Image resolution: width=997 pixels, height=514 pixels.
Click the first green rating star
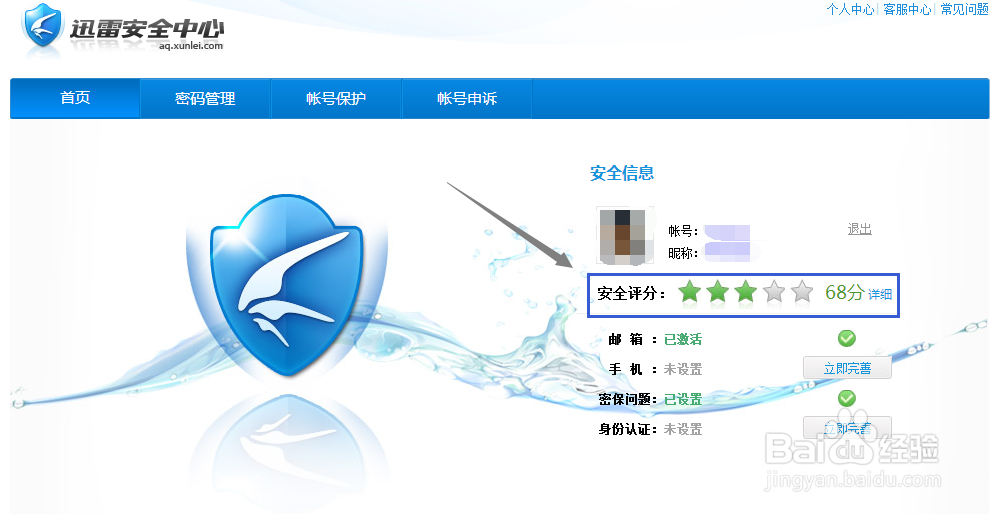tap(689, 292)
